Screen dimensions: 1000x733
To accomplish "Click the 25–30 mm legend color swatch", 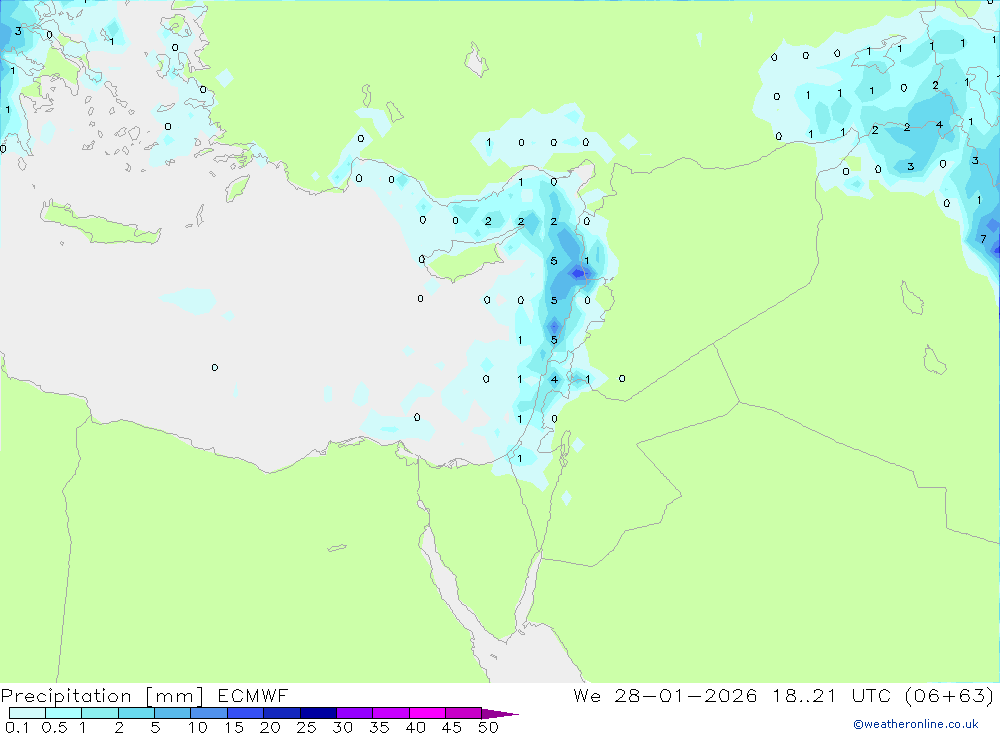I will click(x=318, y=713).
